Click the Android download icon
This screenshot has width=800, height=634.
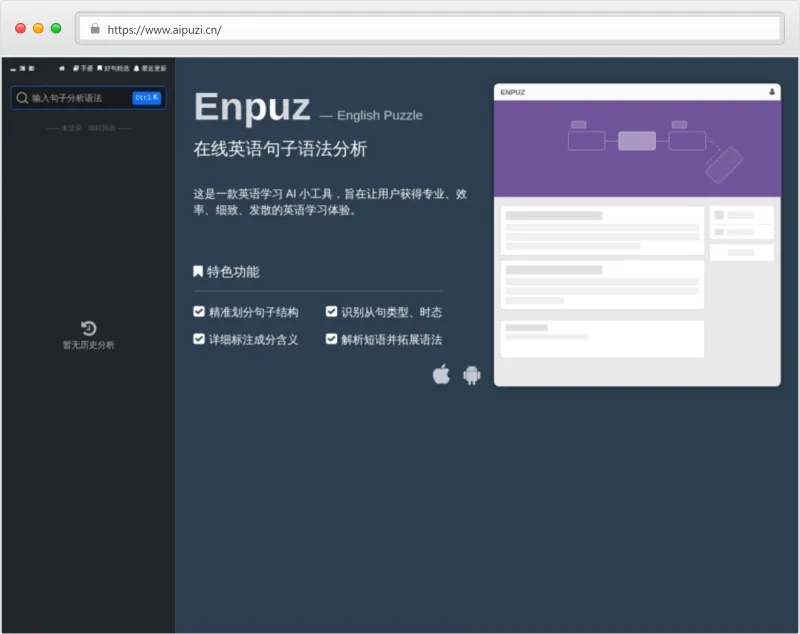point(472,375)
